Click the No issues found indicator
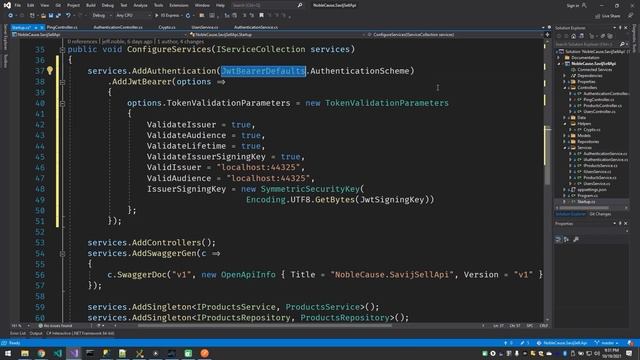 click(x=55, y=326)
